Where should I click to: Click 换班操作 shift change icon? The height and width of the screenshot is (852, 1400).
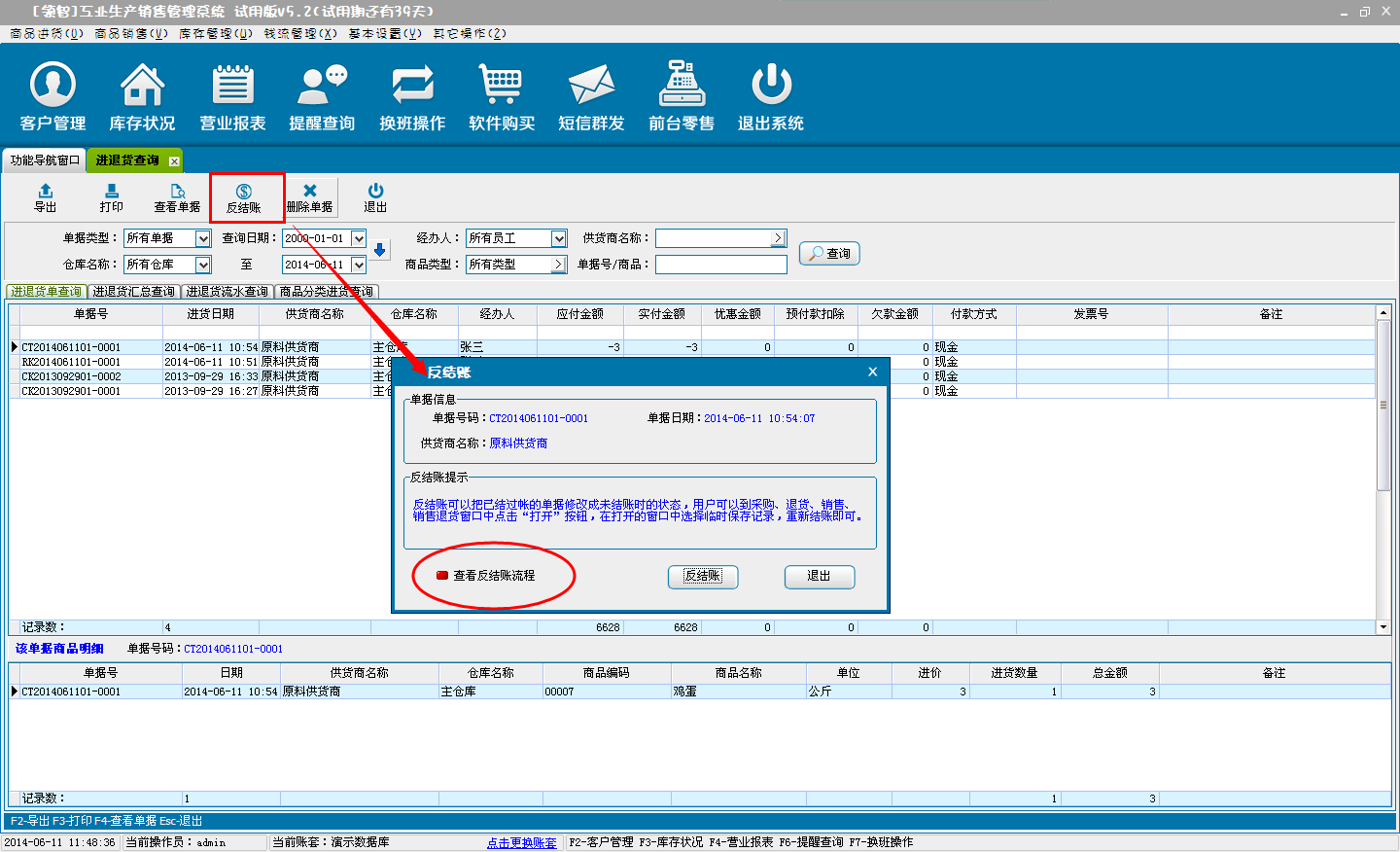pos(412,96)
